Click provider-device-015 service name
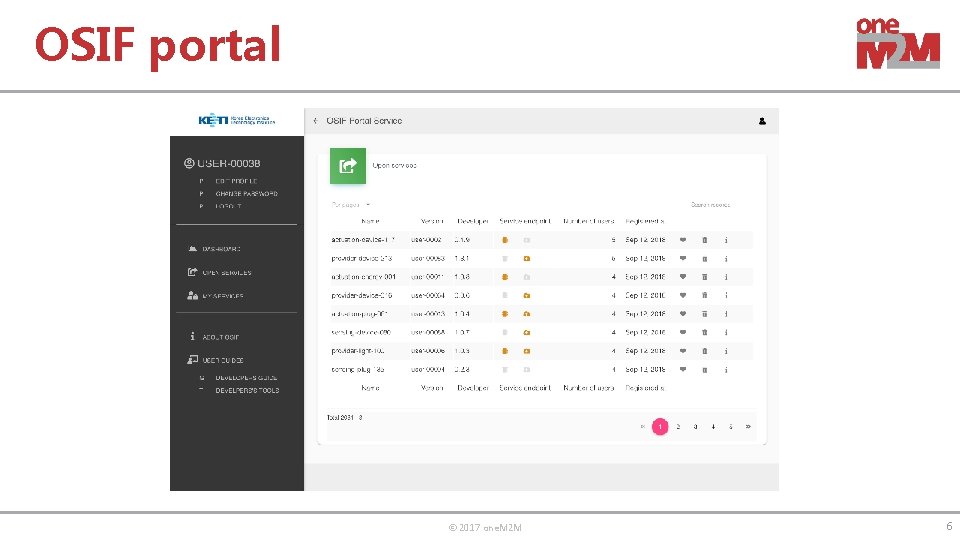 coord(362,295)
